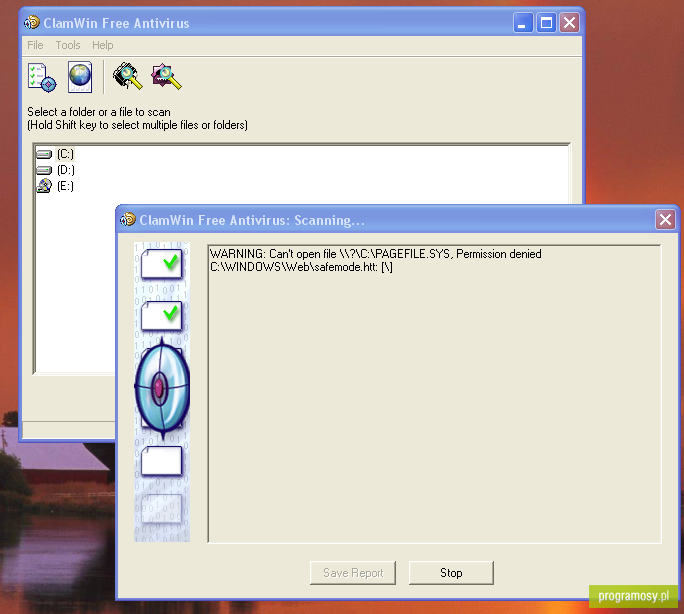Click the C: hard drive icon
This screenshot has width=684, height=614.
pyautogui.click(x=44, y=154)
